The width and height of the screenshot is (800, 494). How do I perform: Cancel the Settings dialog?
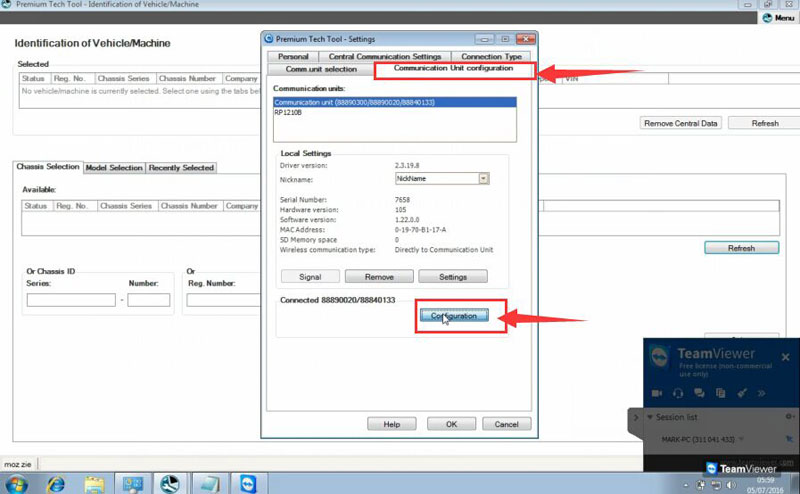pos(506,424)
